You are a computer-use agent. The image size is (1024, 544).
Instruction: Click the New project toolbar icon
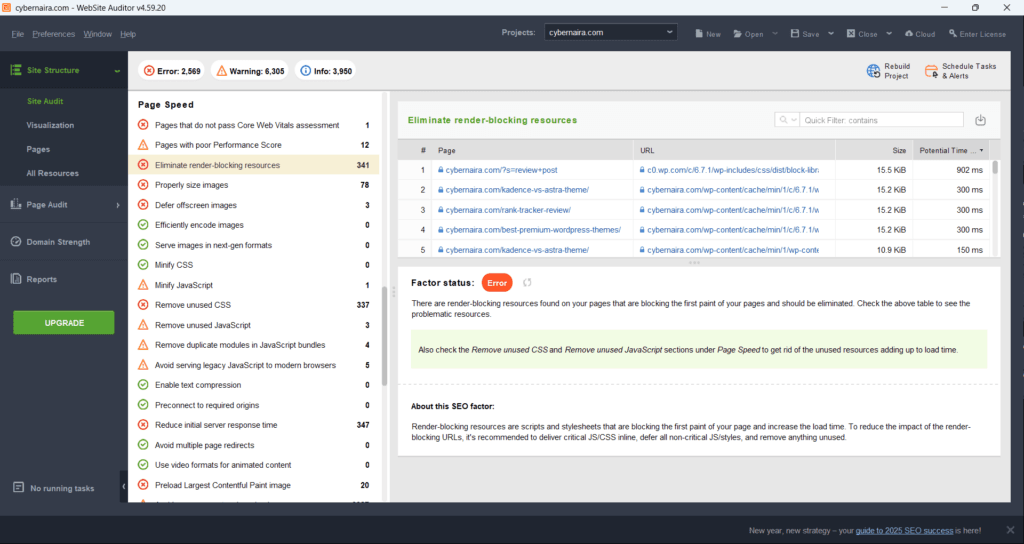(x=708, y=34)
